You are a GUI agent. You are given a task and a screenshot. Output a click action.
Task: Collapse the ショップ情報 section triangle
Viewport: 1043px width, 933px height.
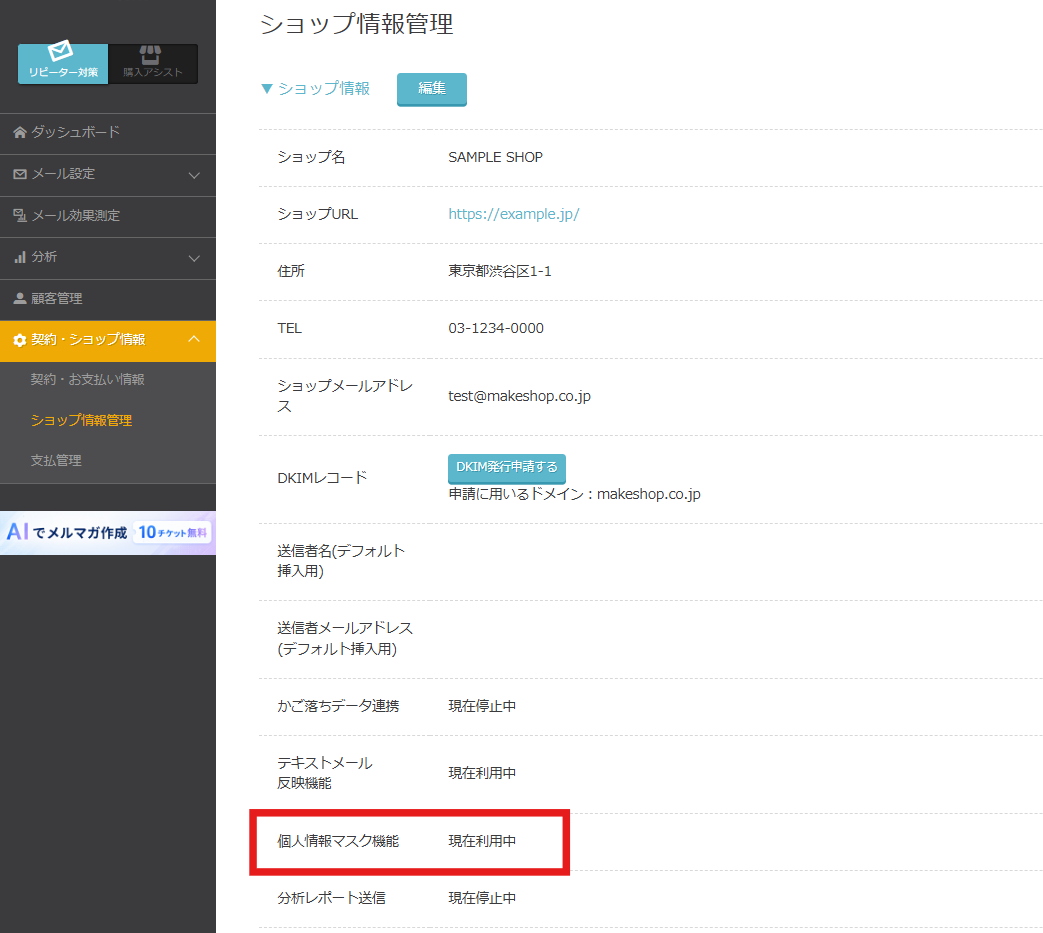pos(267,88)
